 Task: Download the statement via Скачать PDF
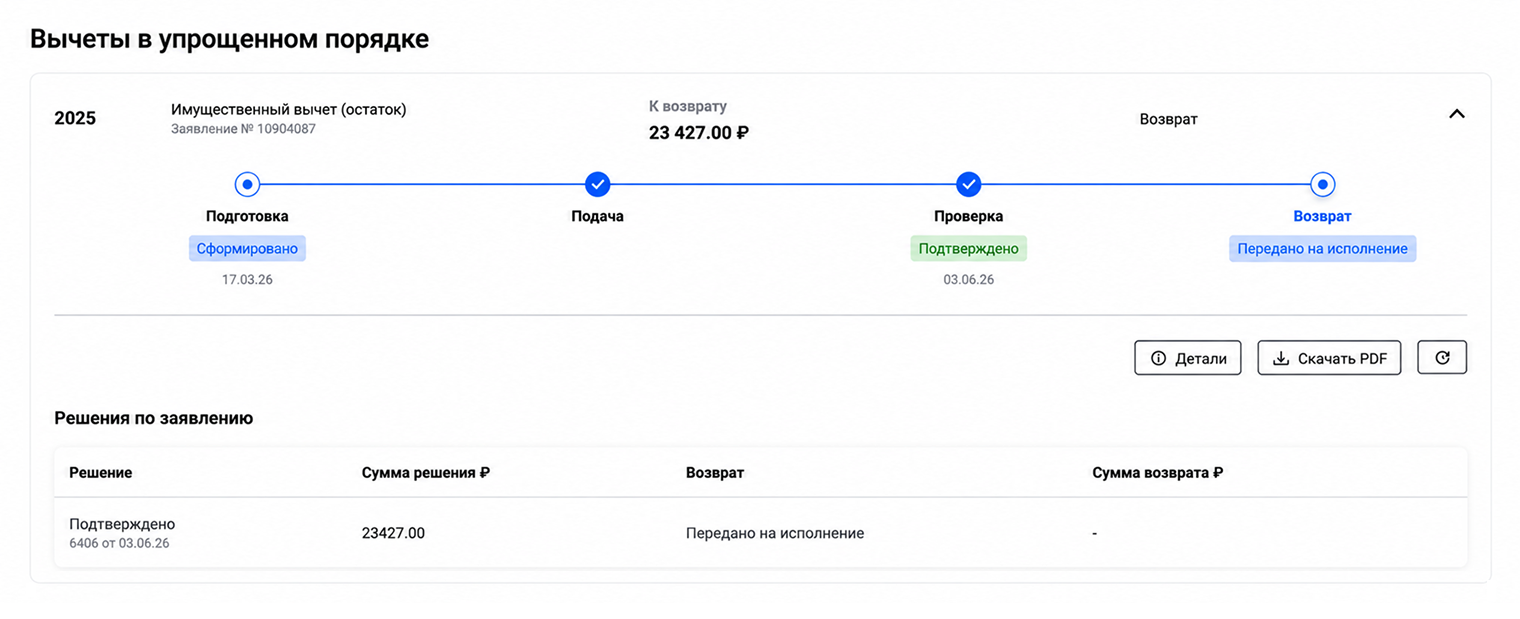tap(1329, 358)
